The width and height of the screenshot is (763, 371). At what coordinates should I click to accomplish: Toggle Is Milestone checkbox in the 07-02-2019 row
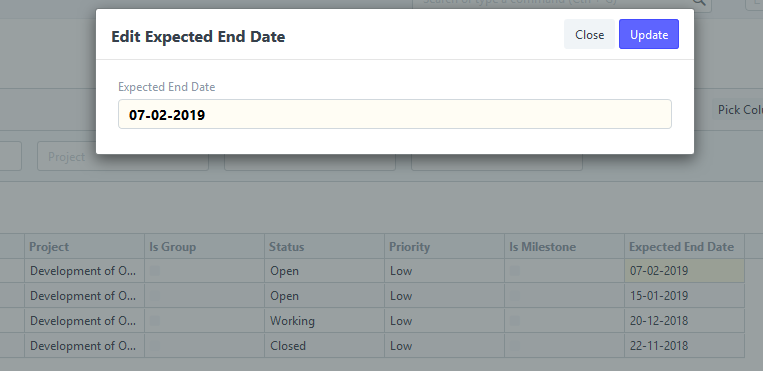click(x=514, y=271)
